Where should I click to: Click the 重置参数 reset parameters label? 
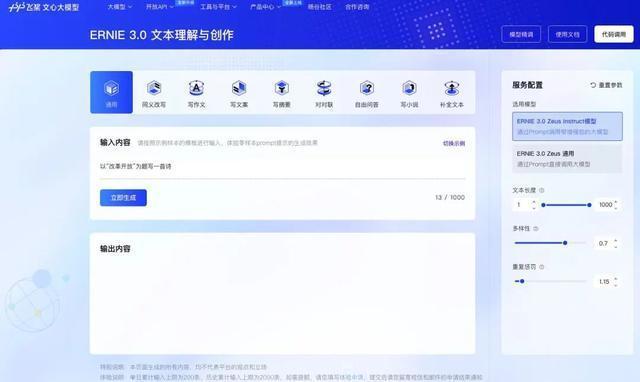click(611, 85)
